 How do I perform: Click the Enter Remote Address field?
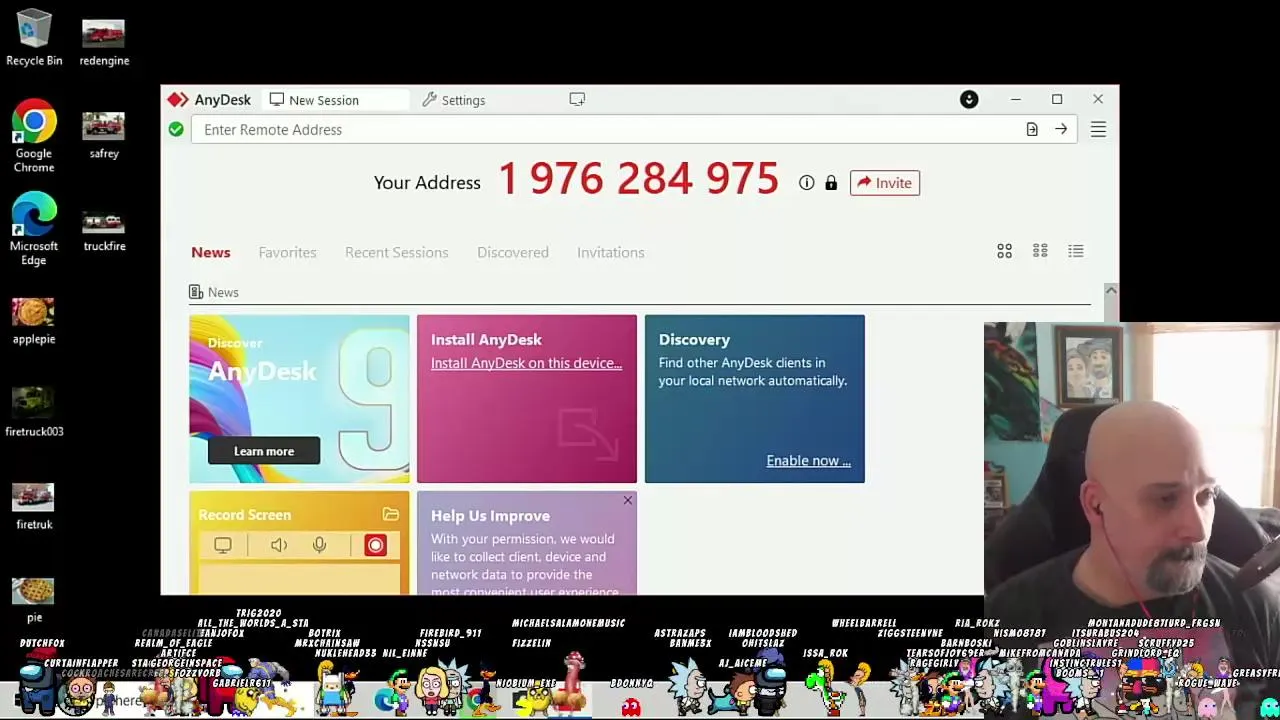pos(634,129)
